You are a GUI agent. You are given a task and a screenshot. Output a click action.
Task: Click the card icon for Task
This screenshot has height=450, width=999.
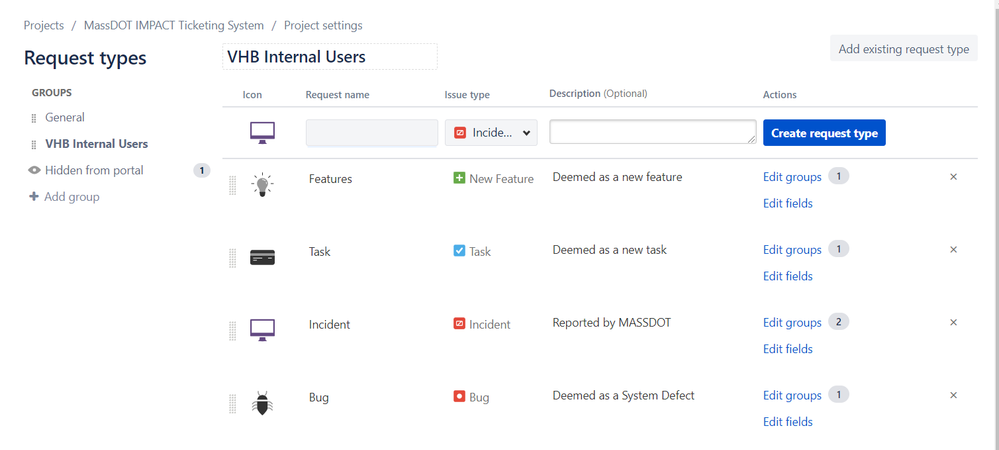[x=262, y=257]
